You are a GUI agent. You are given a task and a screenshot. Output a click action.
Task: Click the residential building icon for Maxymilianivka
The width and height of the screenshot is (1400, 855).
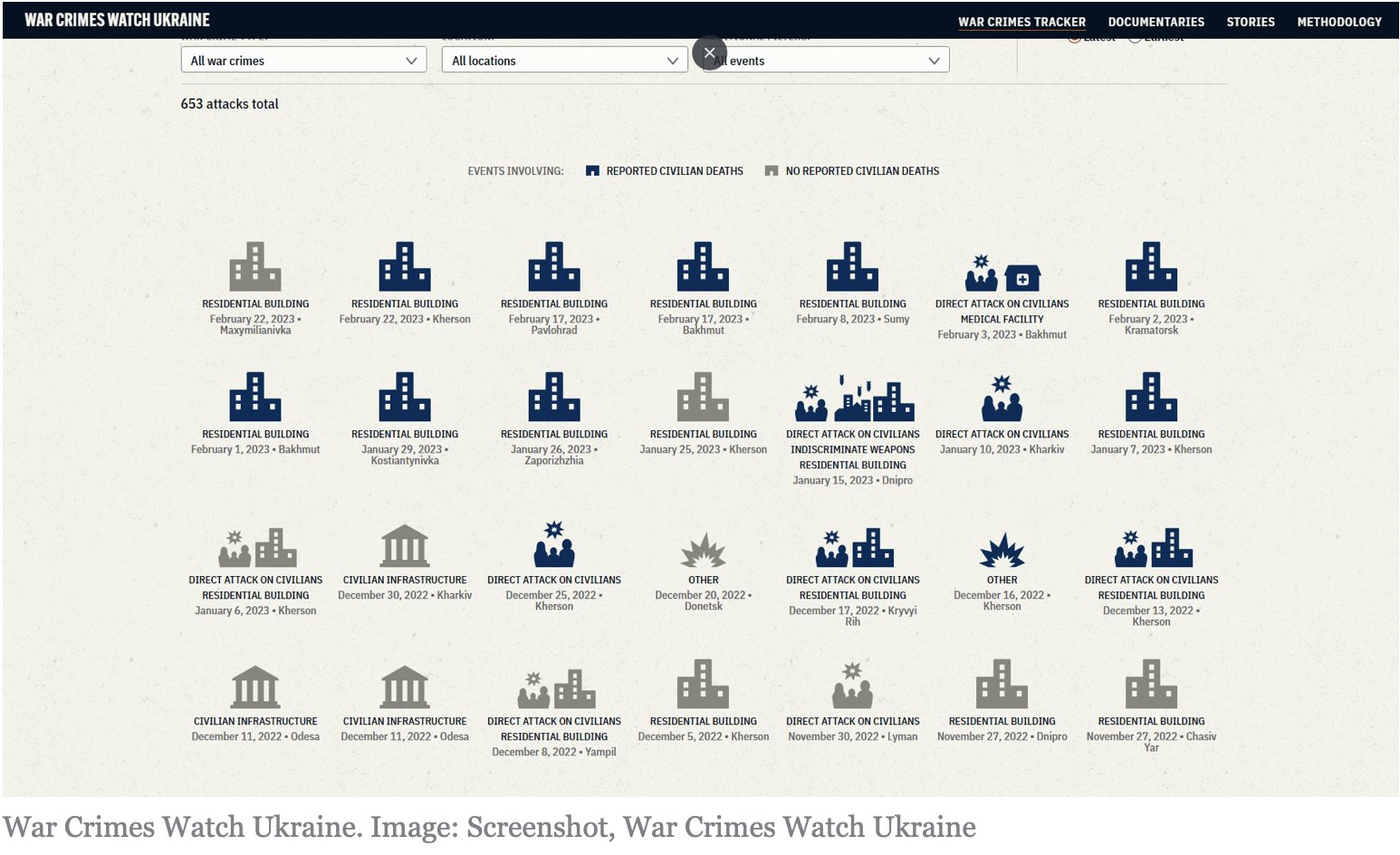point(255,266)
